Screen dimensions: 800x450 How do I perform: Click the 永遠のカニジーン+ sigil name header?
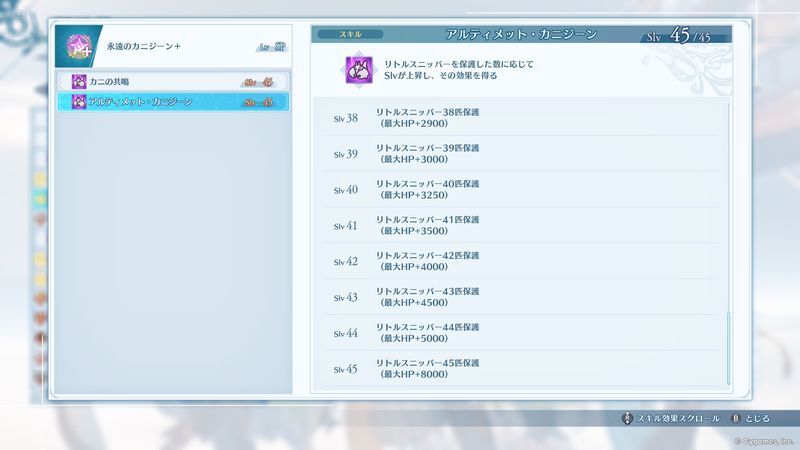(x=144, y=46)
